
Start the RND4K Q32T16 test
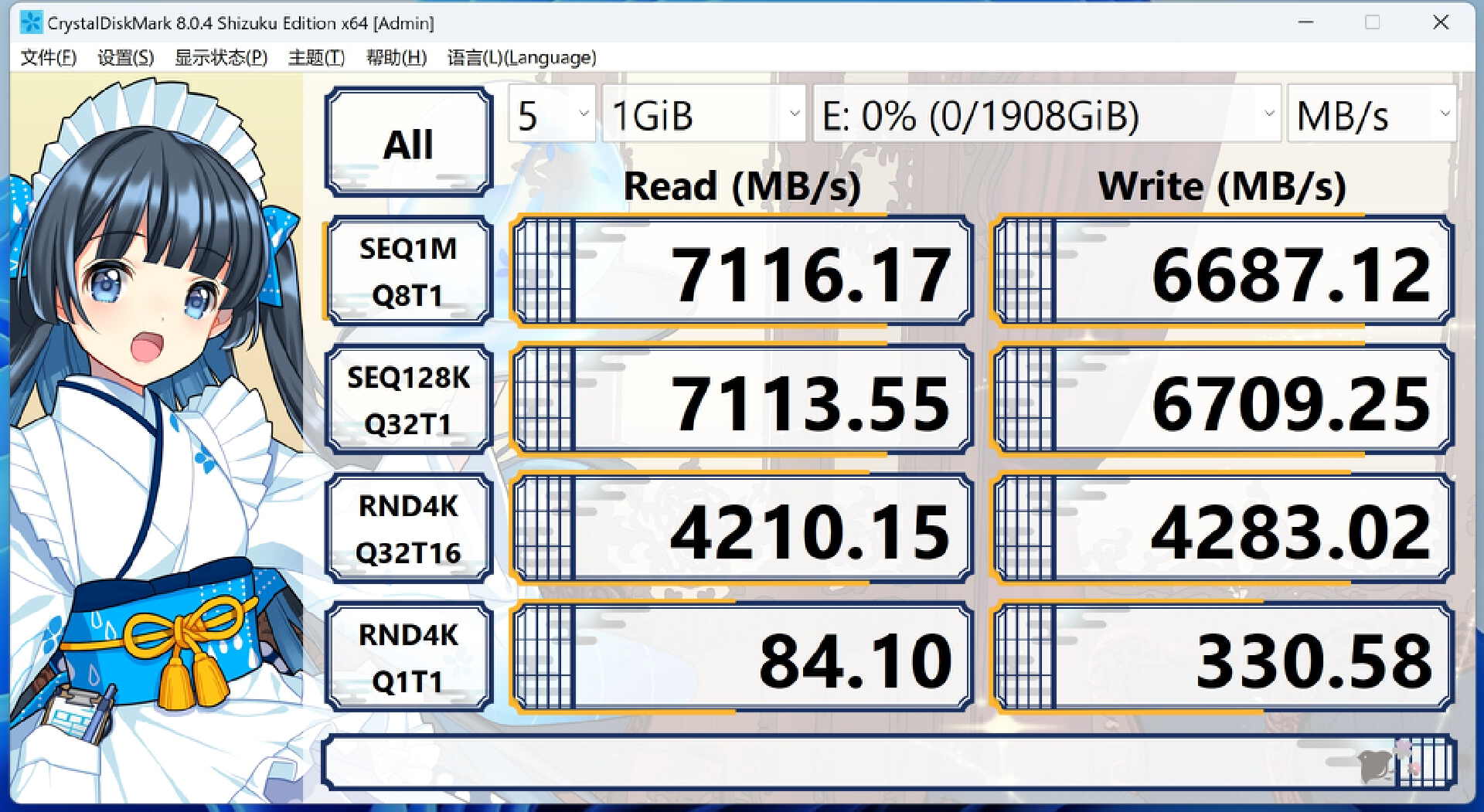(x=409, y=529)
